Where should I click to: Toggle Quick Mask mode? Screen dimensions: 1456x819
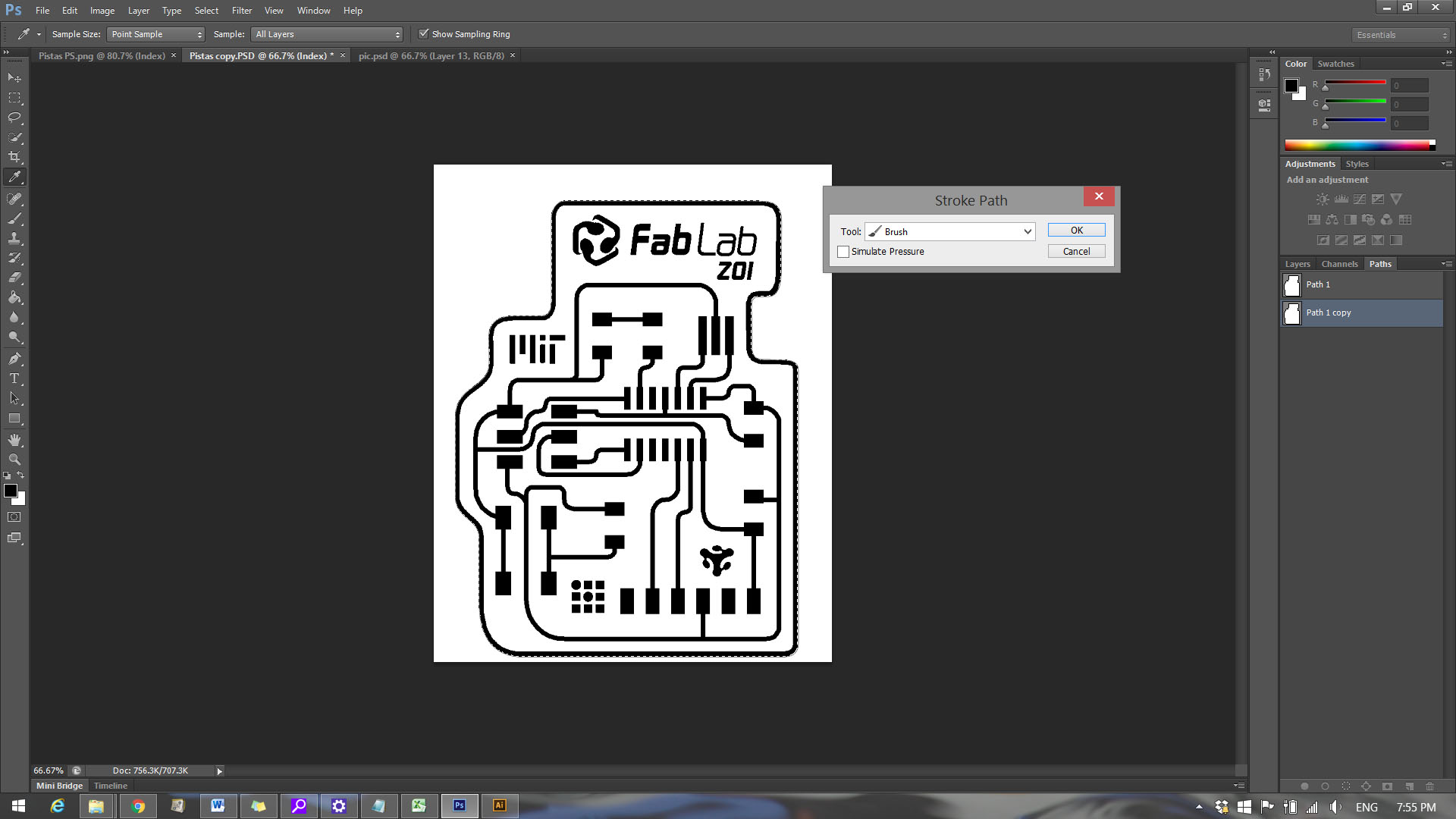coord(14,517)
